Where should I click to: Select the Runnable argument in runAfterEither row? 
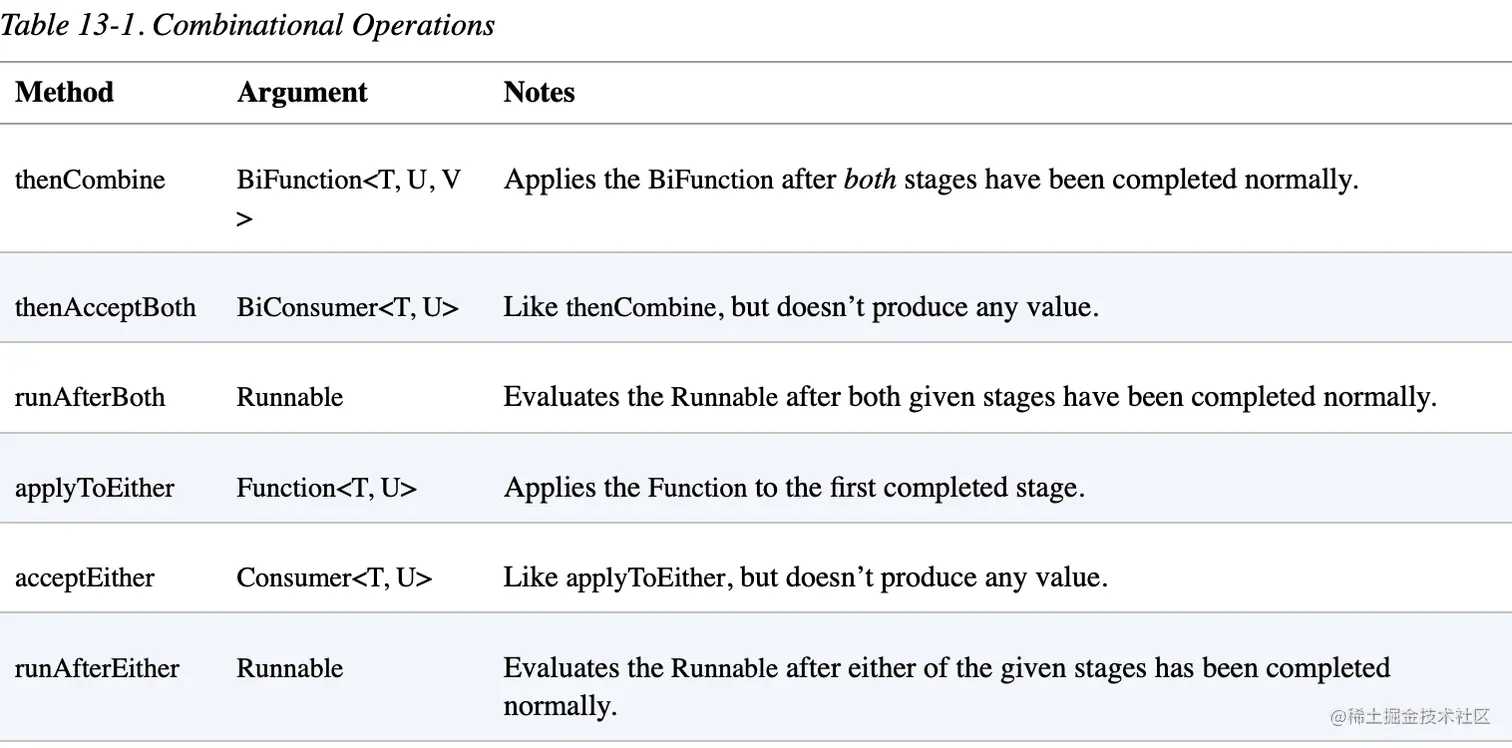tap(289, 668)
